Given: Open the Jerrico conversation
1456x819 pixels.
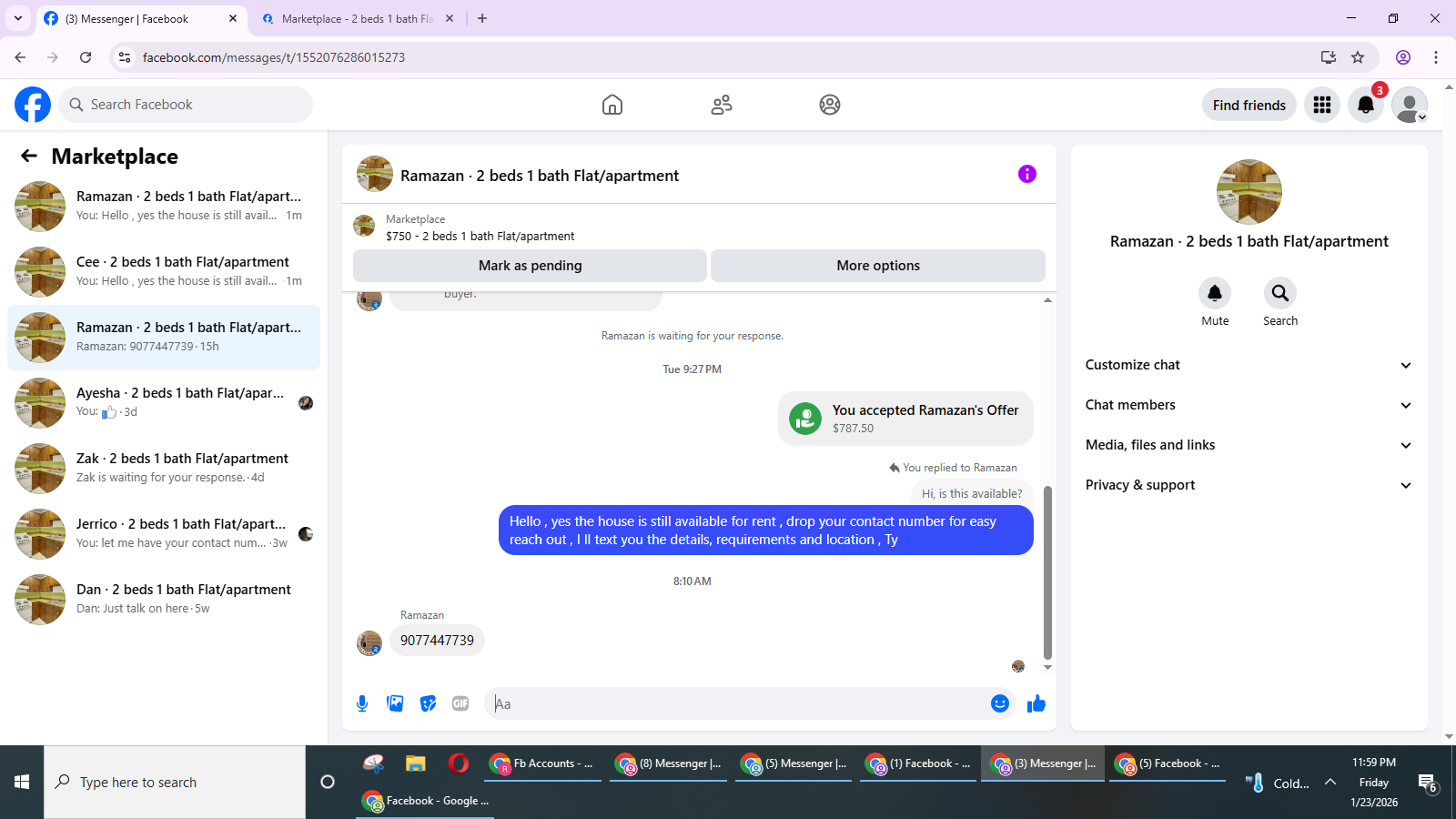Looking at the screenshot, I should point(164,534).
